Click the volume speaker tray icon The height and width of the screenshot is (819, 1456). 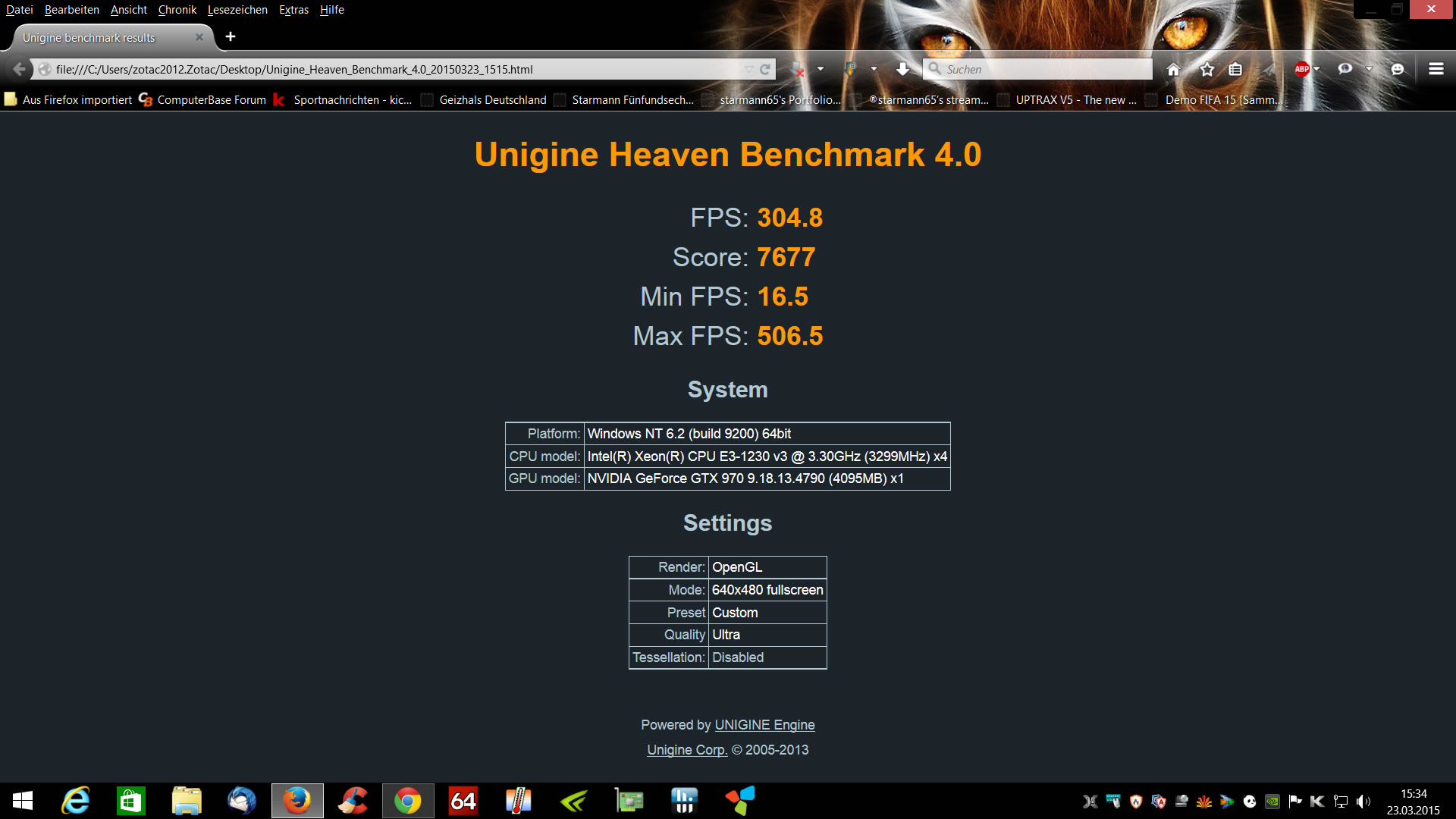pos(1363,802)
